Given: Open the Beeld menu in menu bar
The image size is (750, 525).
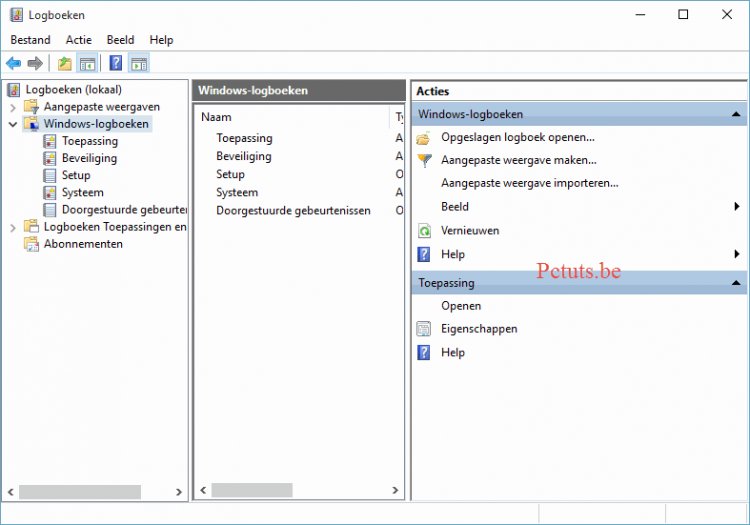Looking at the screenshot, I should click(x=120, y=40).
